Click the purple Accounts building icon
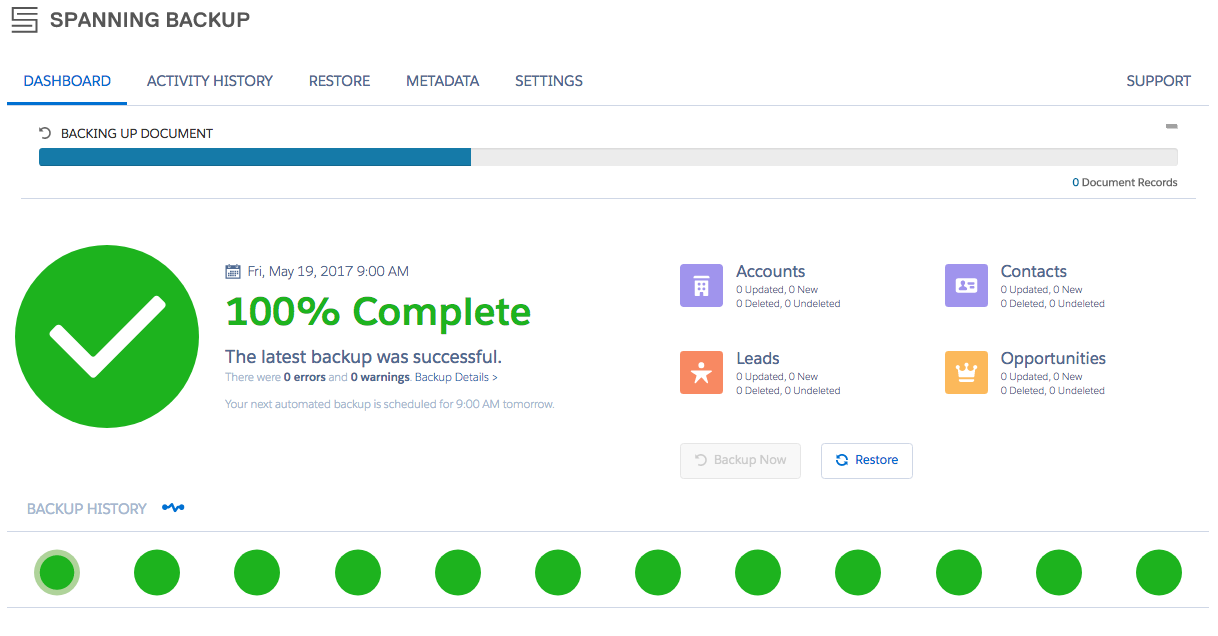Screen dimensions: 1218x636 click(x=701, y=285)
